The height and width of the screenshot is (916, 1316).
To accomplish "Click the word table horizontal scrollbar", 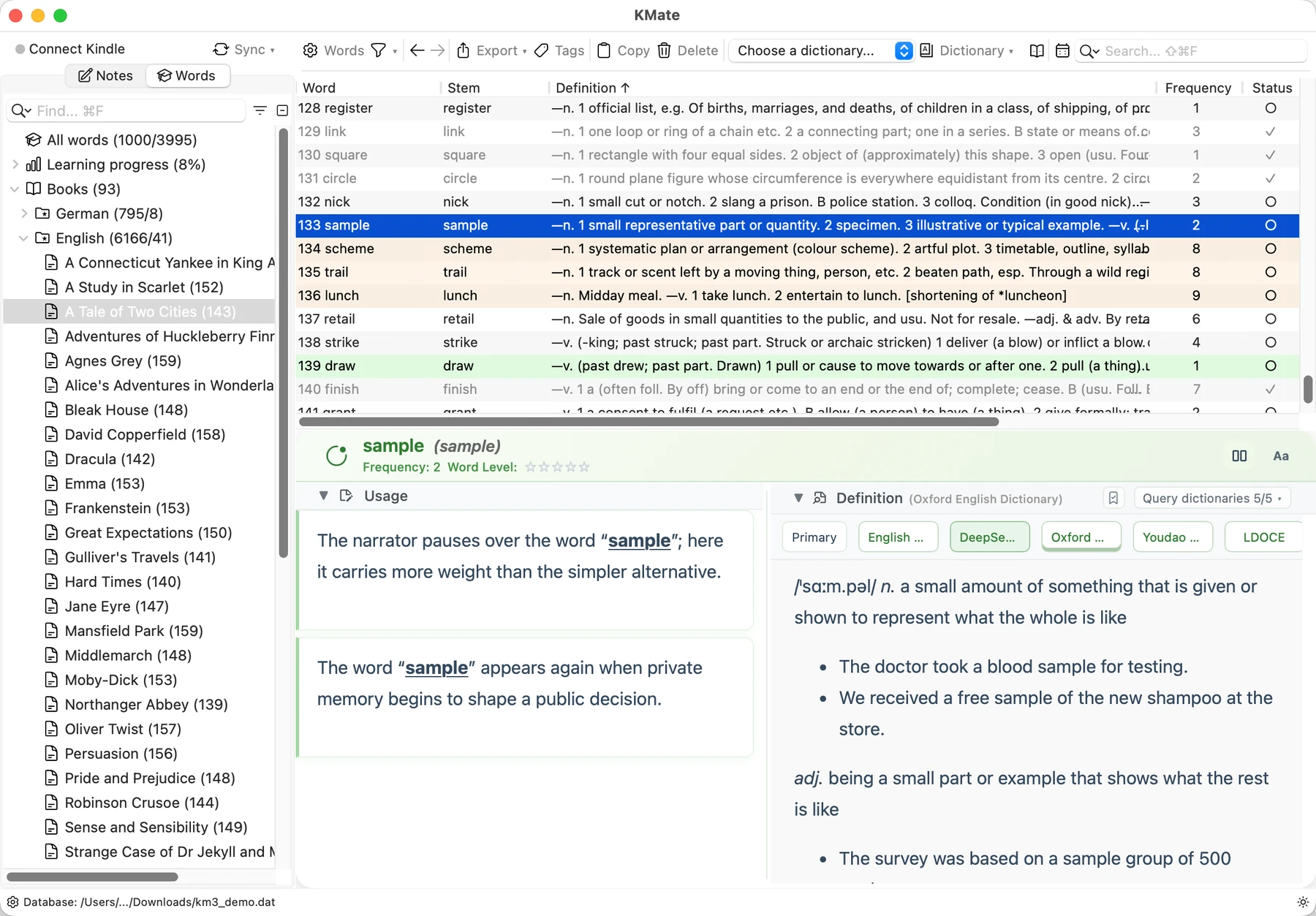I will [649, 421].
